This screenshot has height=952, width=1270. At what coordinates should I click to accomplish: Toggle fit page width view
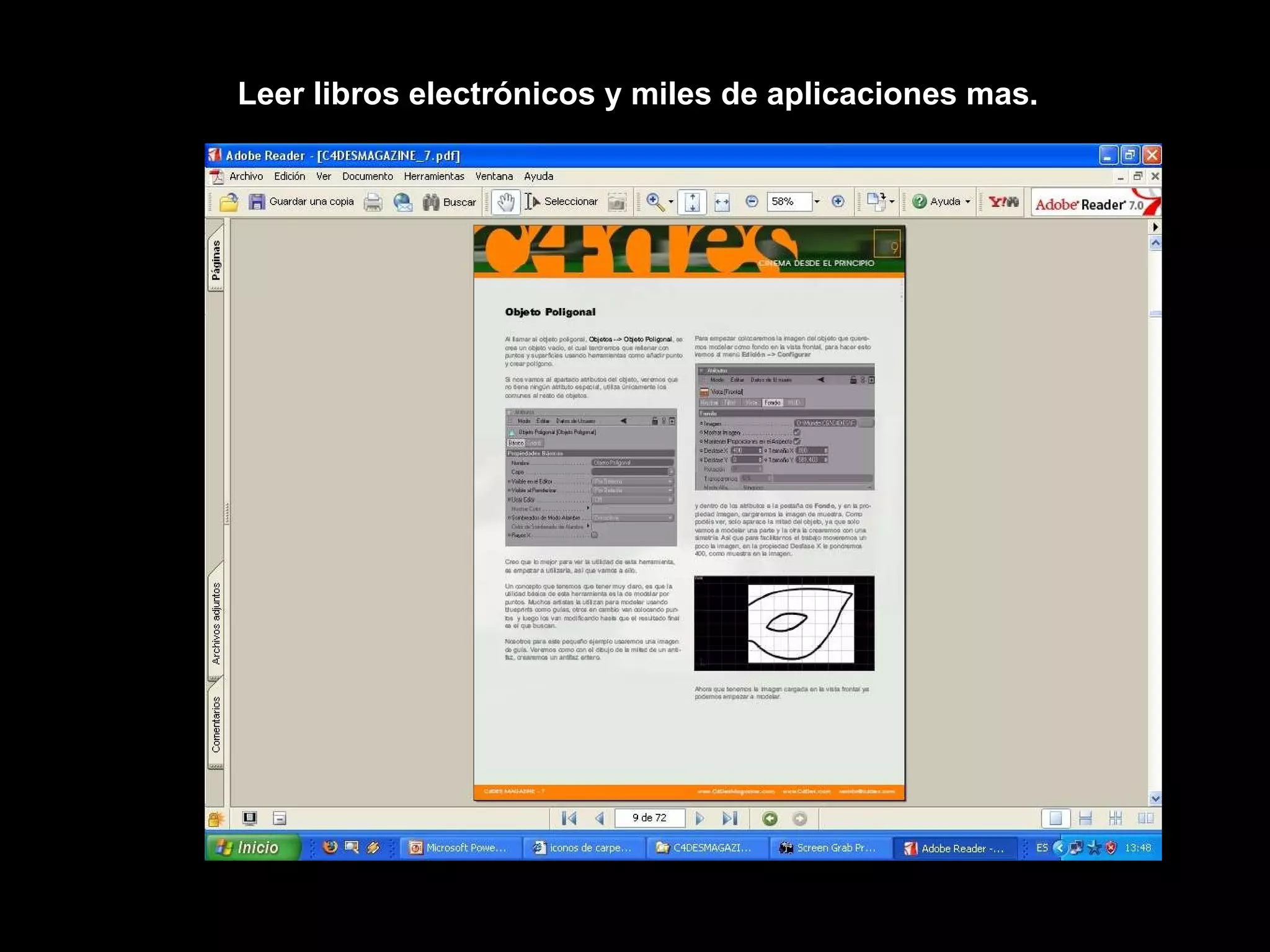[x=722, y=201]
